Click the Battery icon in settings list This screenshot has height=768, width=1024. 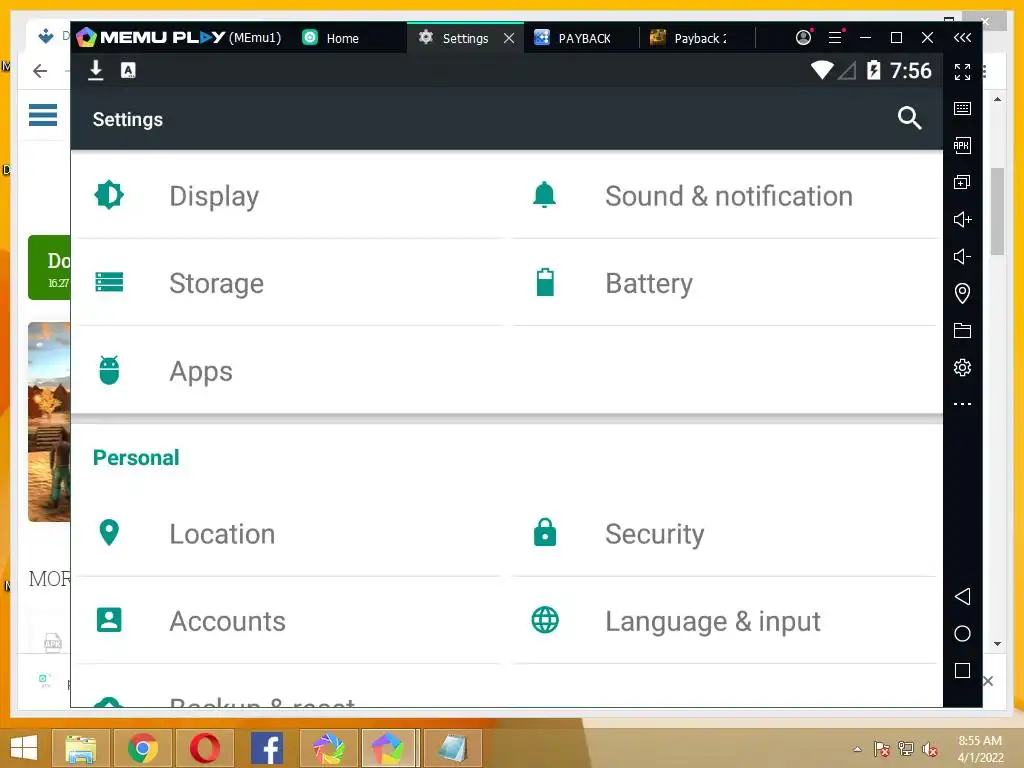545,282
